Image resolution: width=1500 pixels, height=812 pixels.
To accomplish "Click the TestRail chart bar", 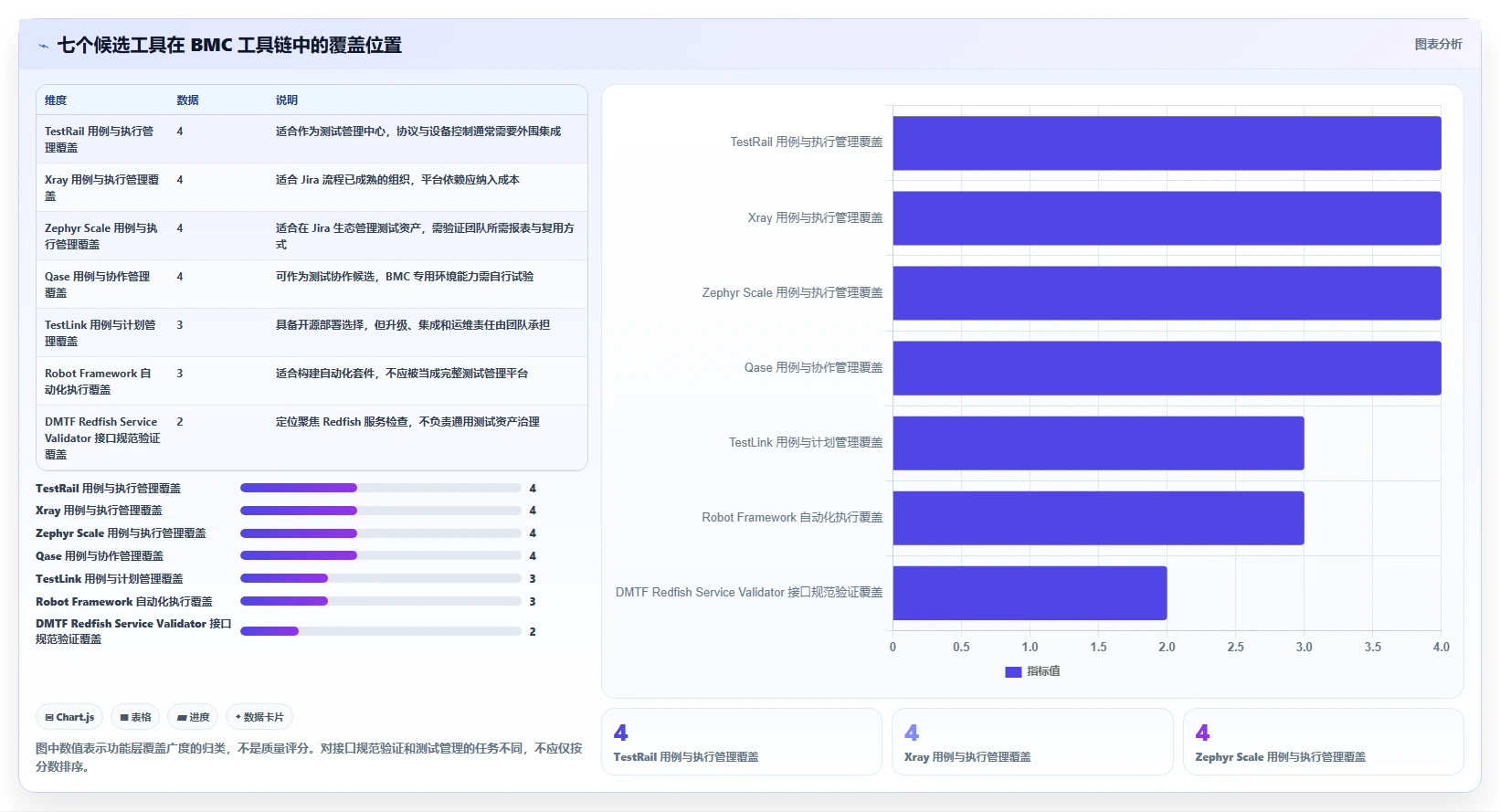I will [1167, 142].
